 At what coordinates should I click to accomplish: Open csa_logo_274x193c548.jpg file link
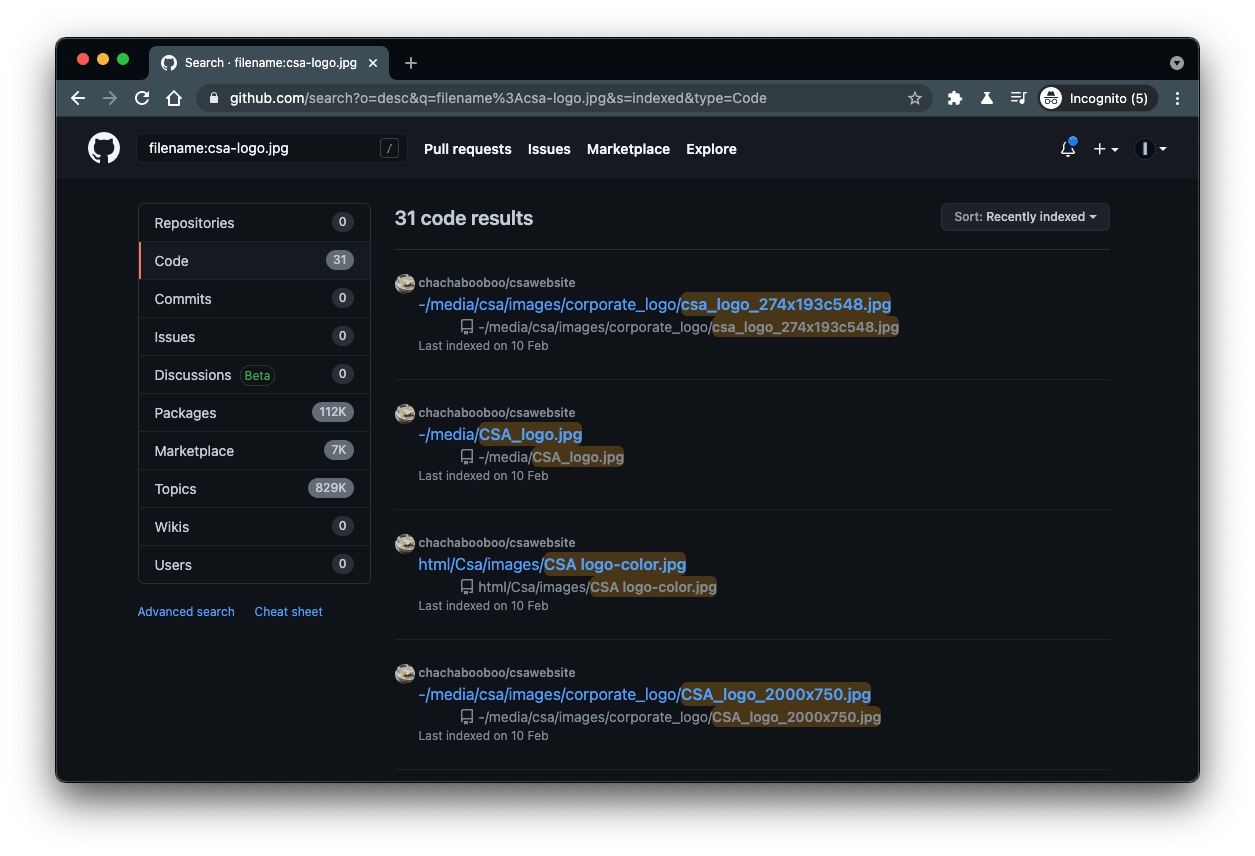click(x=655, y=304)
